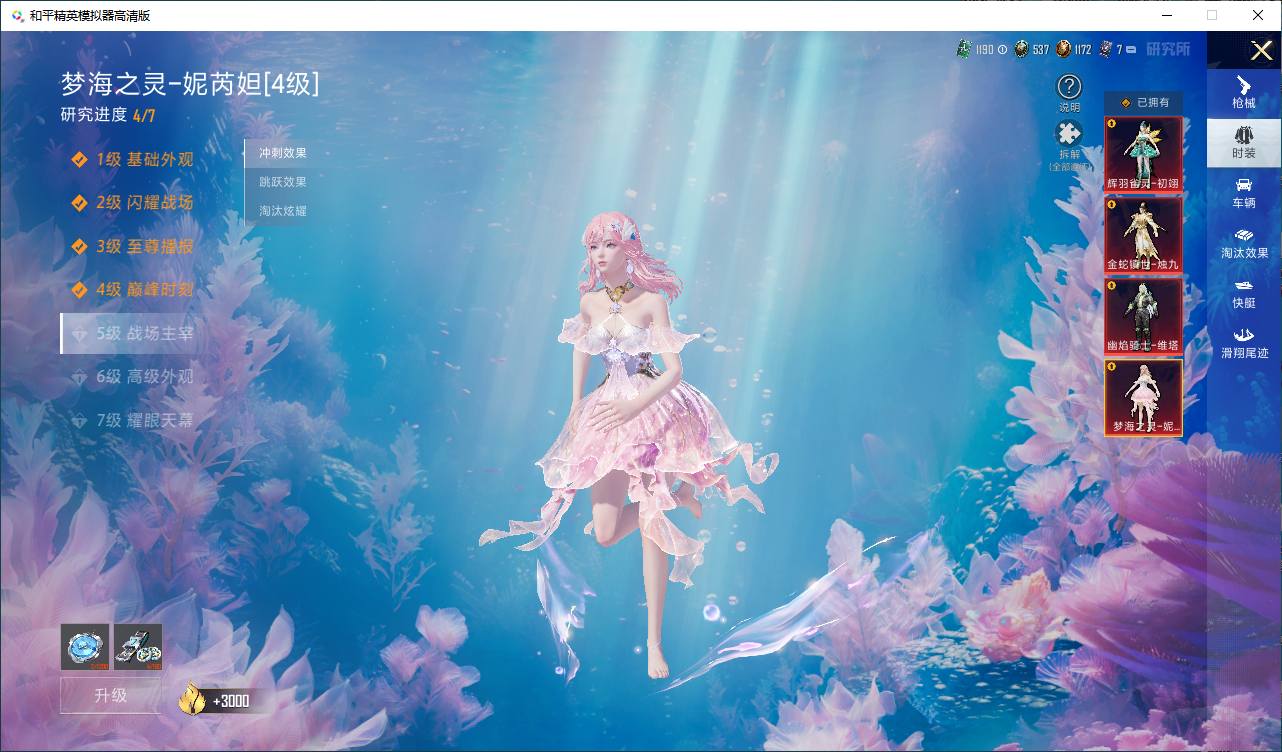
Task: Select 7级 耀眼天幕 level entry
Action: click(132, 421)
